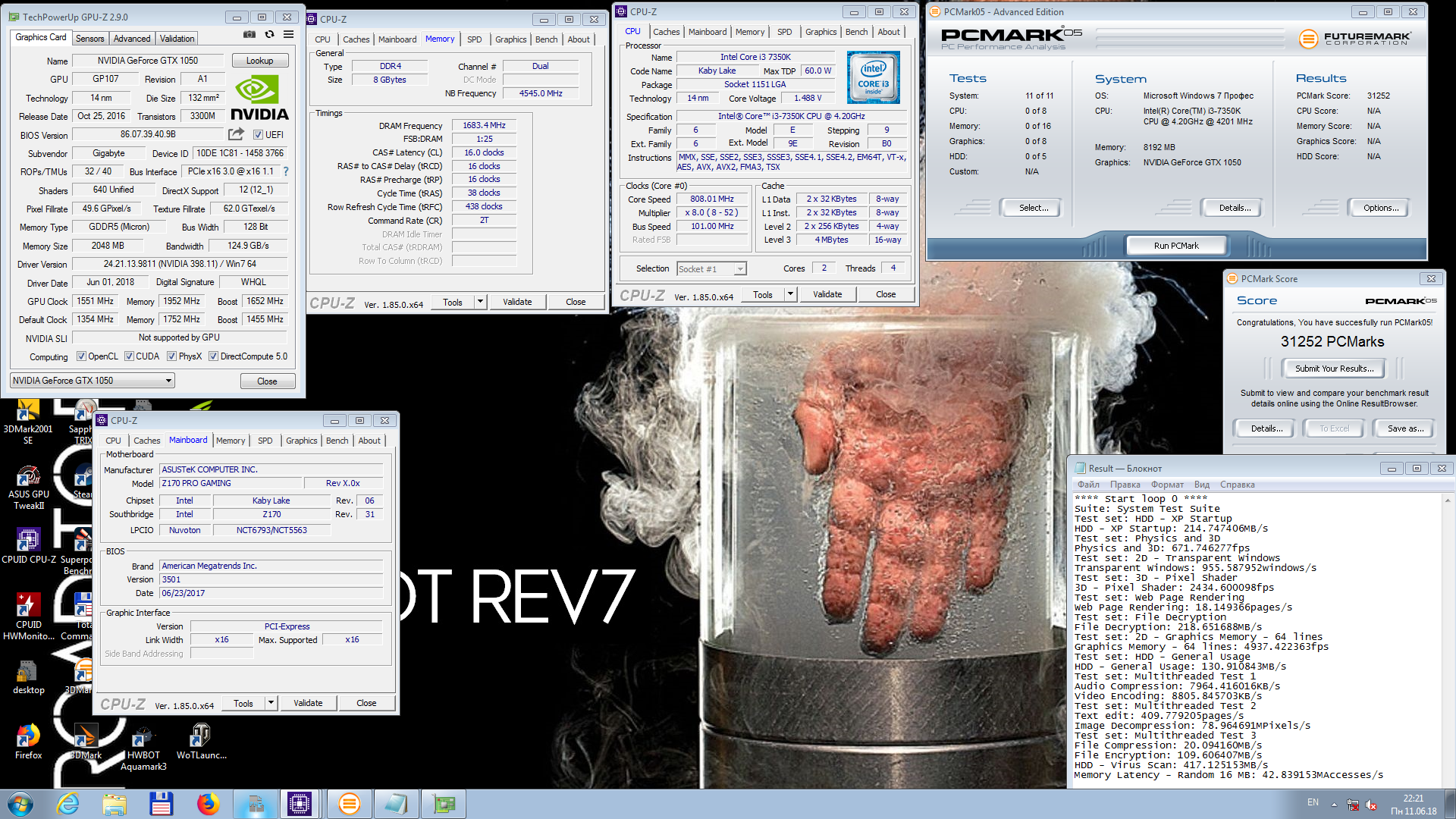
Task: Open Tools dropdown arrow in CPU-Z Memory window
Action: coord(480,302)
